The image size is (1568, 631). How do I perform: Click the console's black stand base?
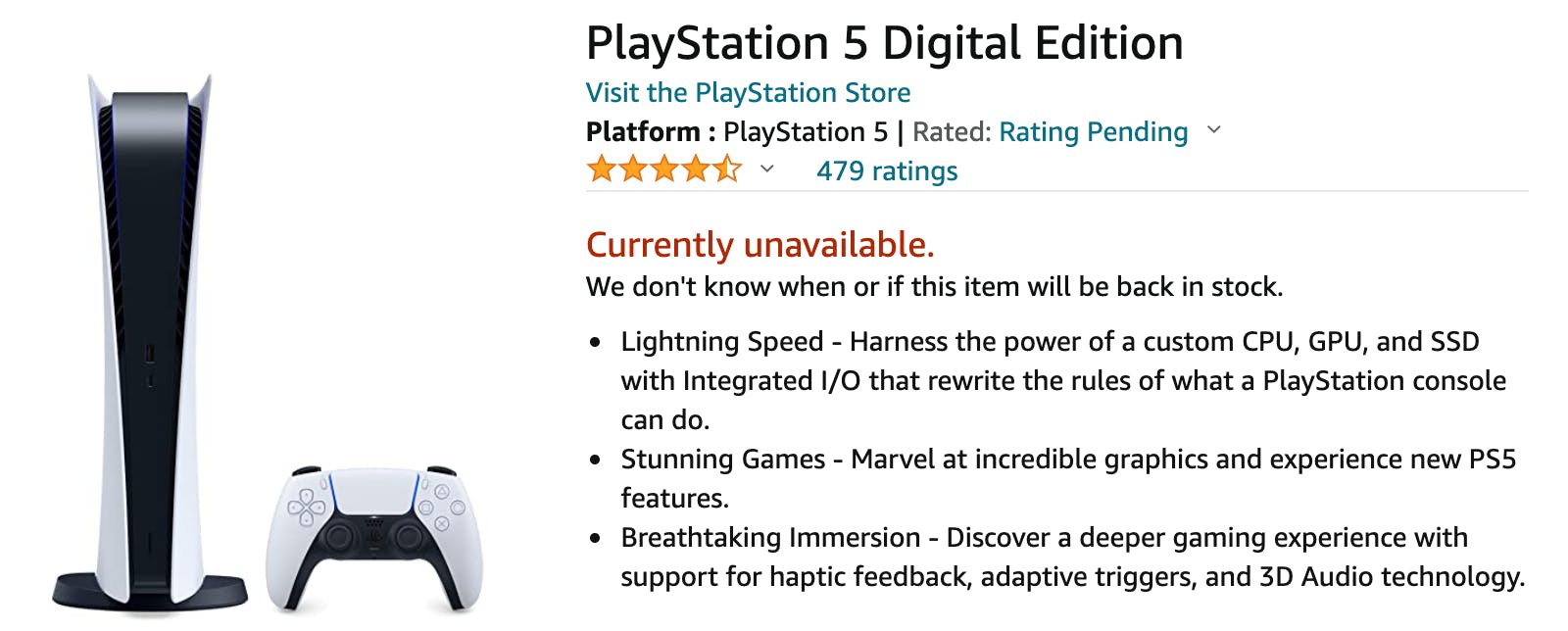click(x=150, y=591)
